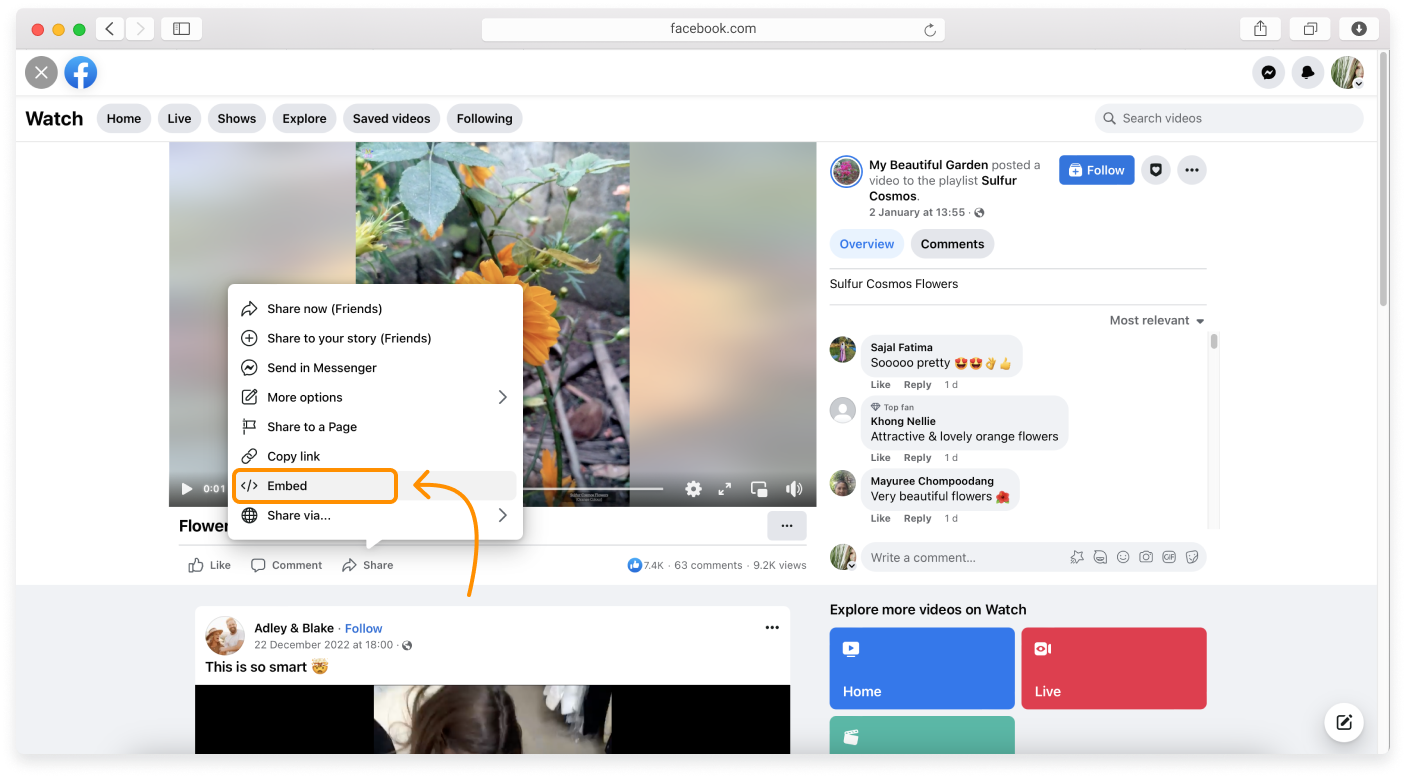Click the video progress bar
Viewport: 1406px width, 778px height.
coord(600,489)
